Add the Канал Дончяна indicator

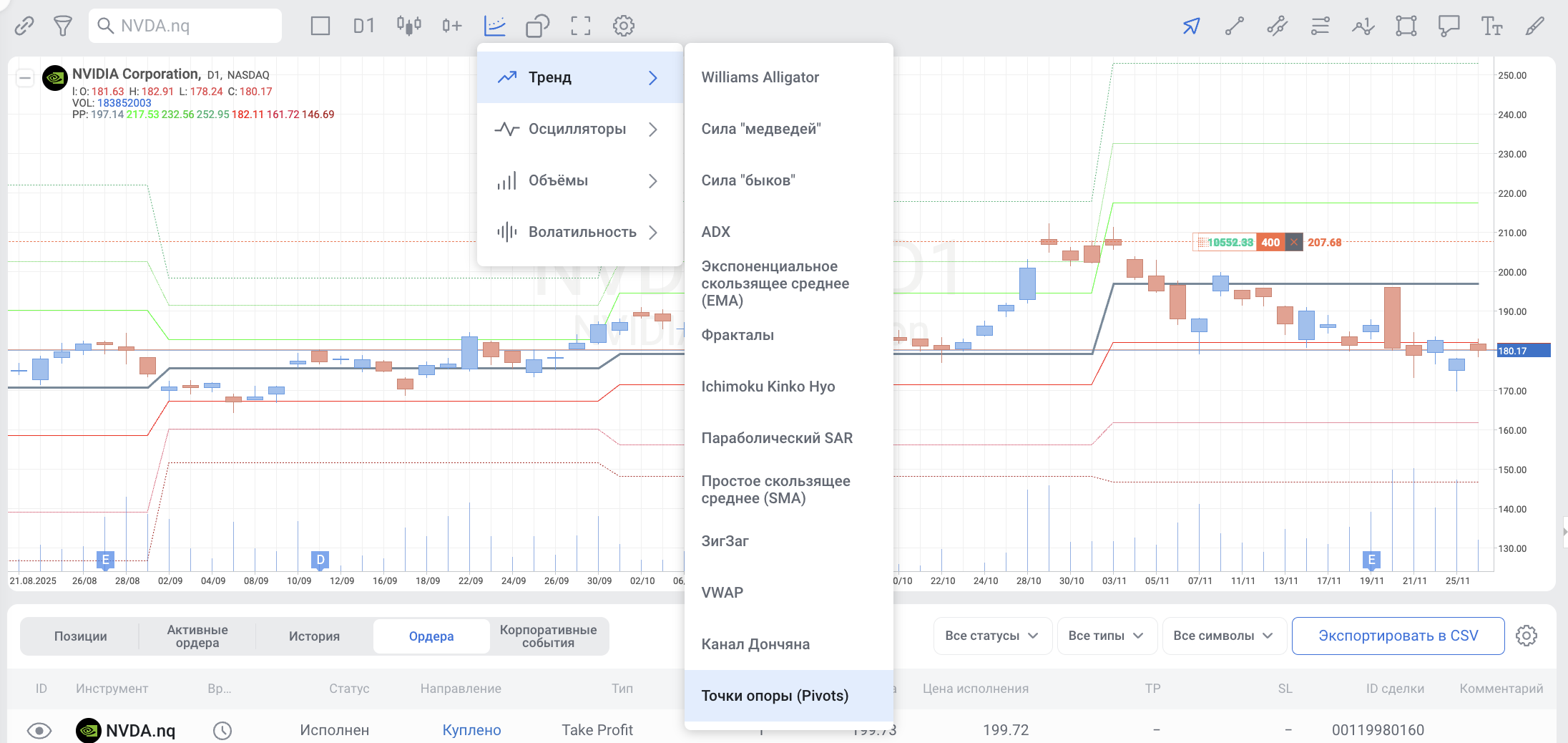[789, 644]
